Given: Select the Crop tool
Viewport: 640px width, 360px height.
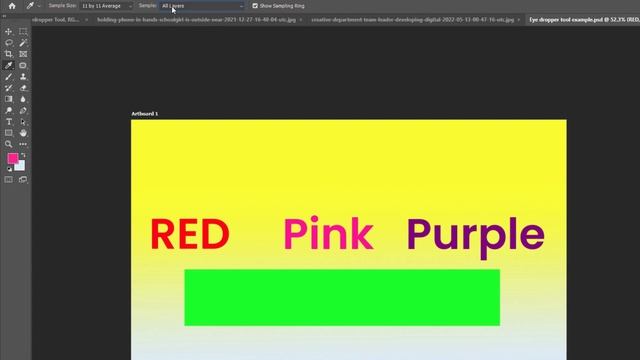Looking at the screenshot, I should pyautogui.click(x=9, y=54).
